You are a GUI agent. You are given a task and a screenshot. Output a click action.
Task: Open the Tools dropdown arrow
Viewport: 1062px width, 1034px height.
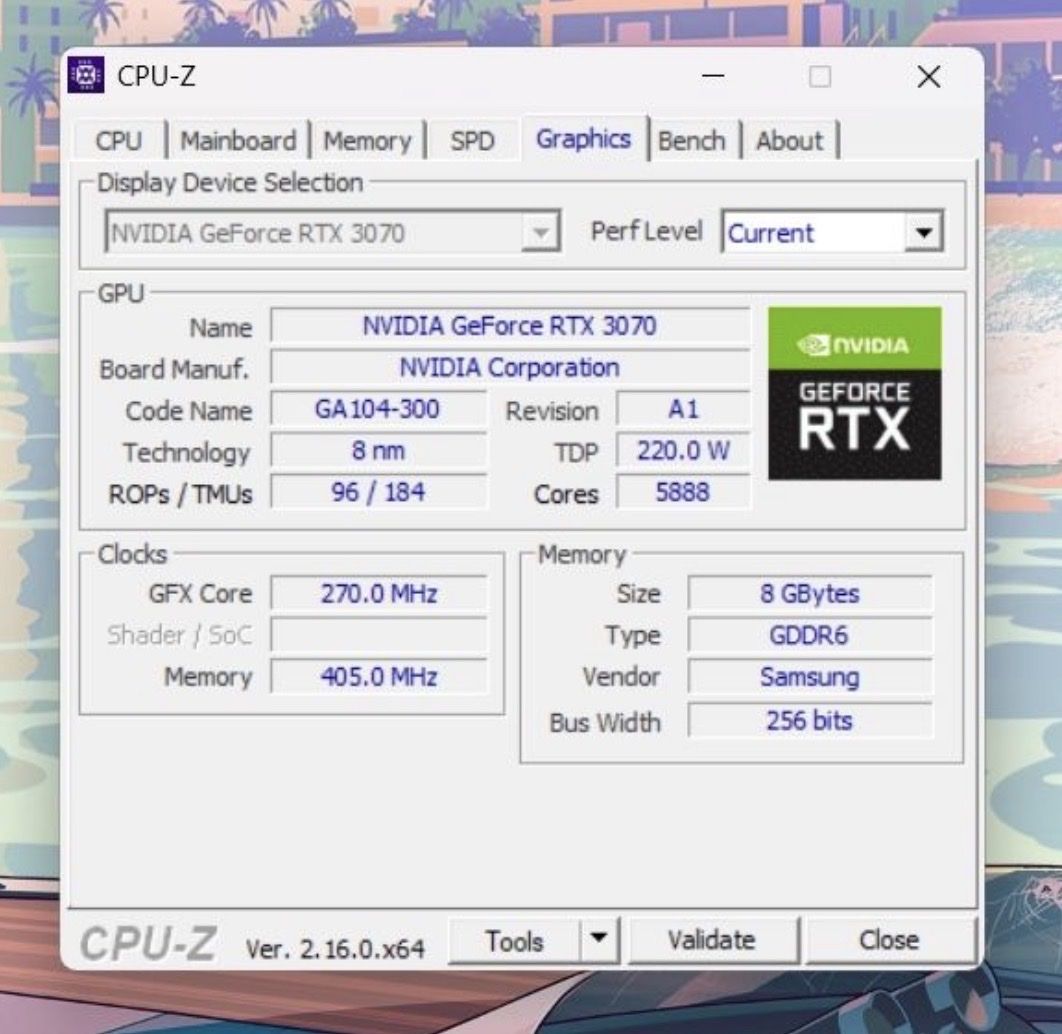599,939
